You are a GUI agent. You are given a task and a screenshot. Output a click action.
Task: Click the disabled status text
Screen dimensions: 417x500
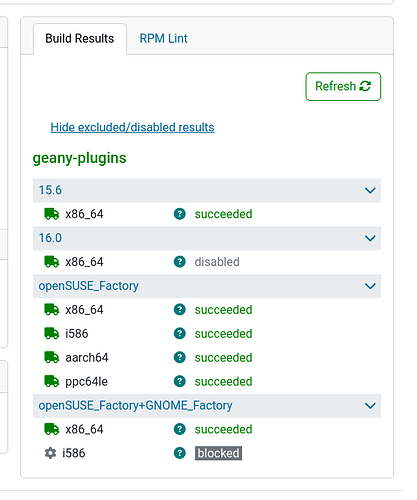point(217,262)
